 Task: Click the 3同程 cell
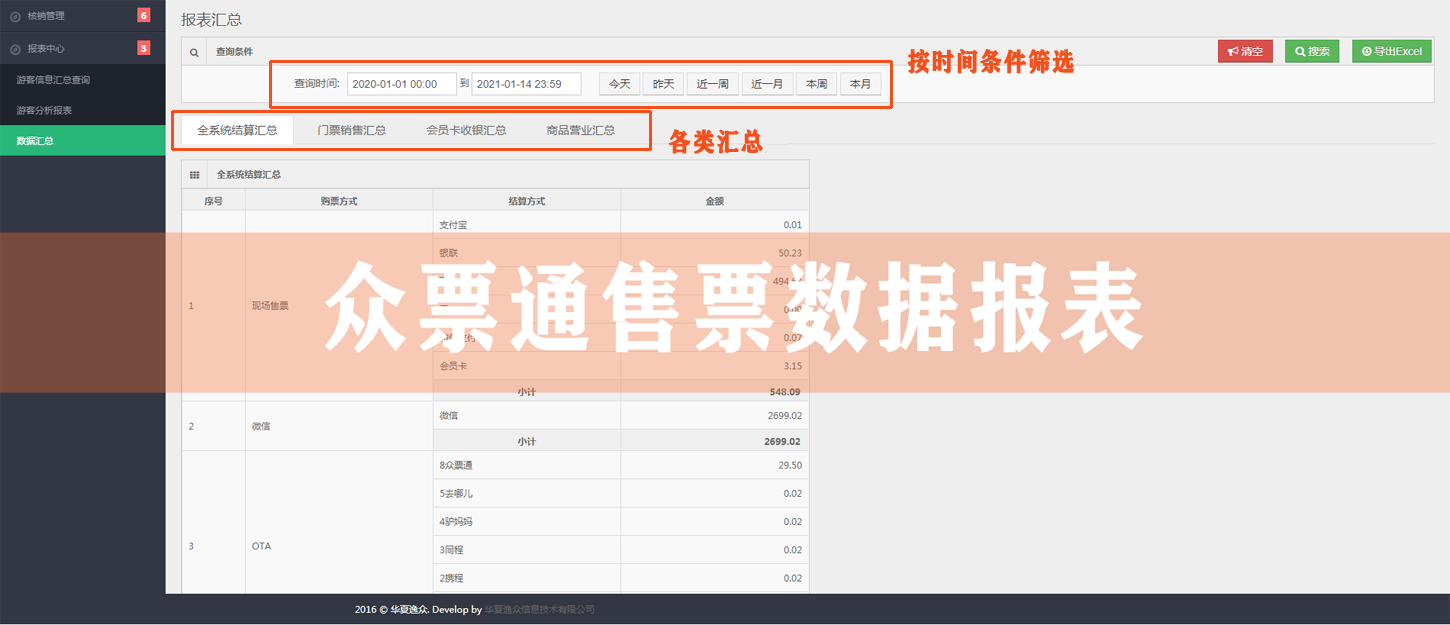pyautogui.click(x=527, y=549)
